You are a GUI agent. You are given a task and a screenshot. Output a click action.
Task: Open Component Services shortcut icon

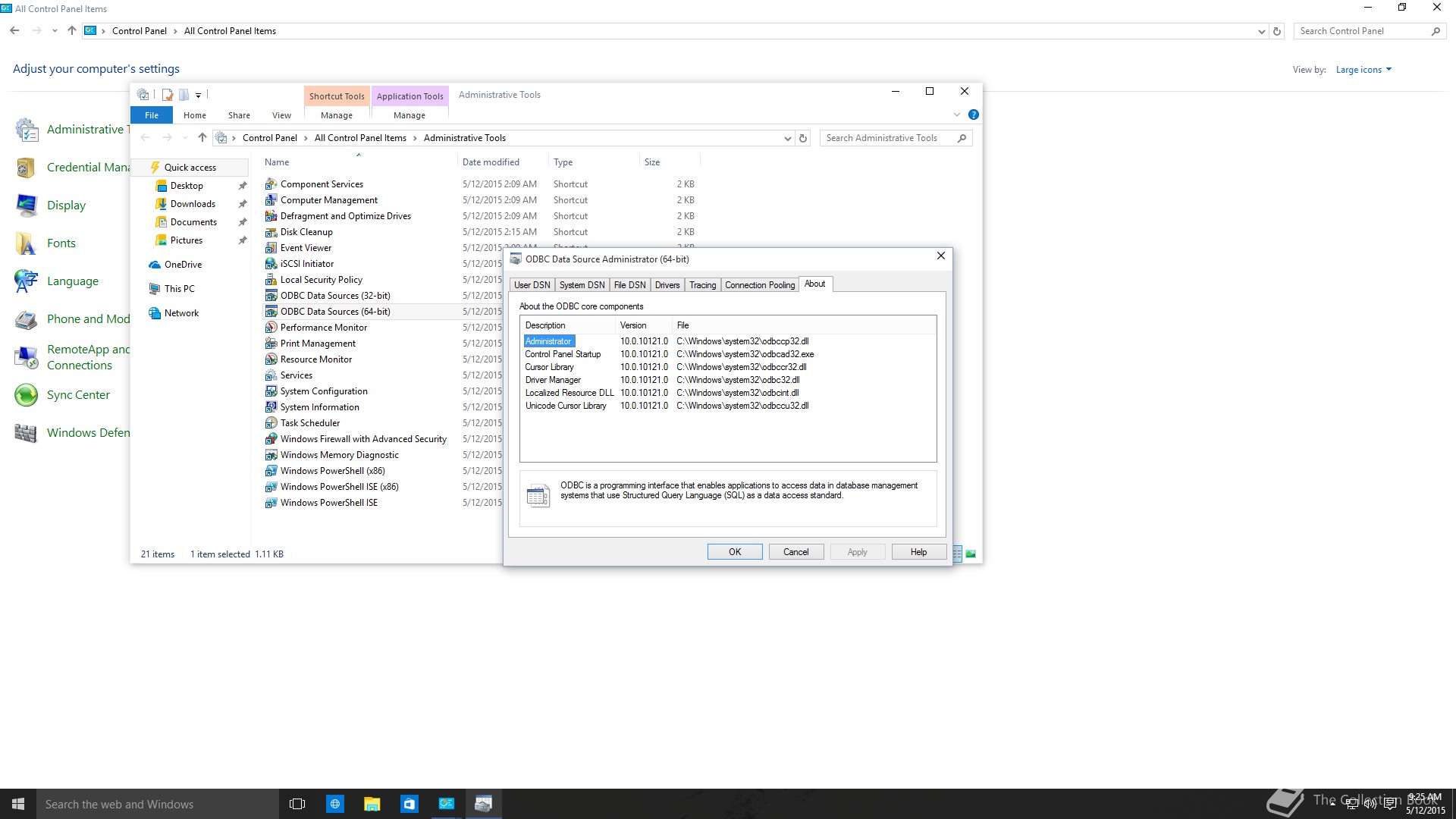(x=271, y=184)
